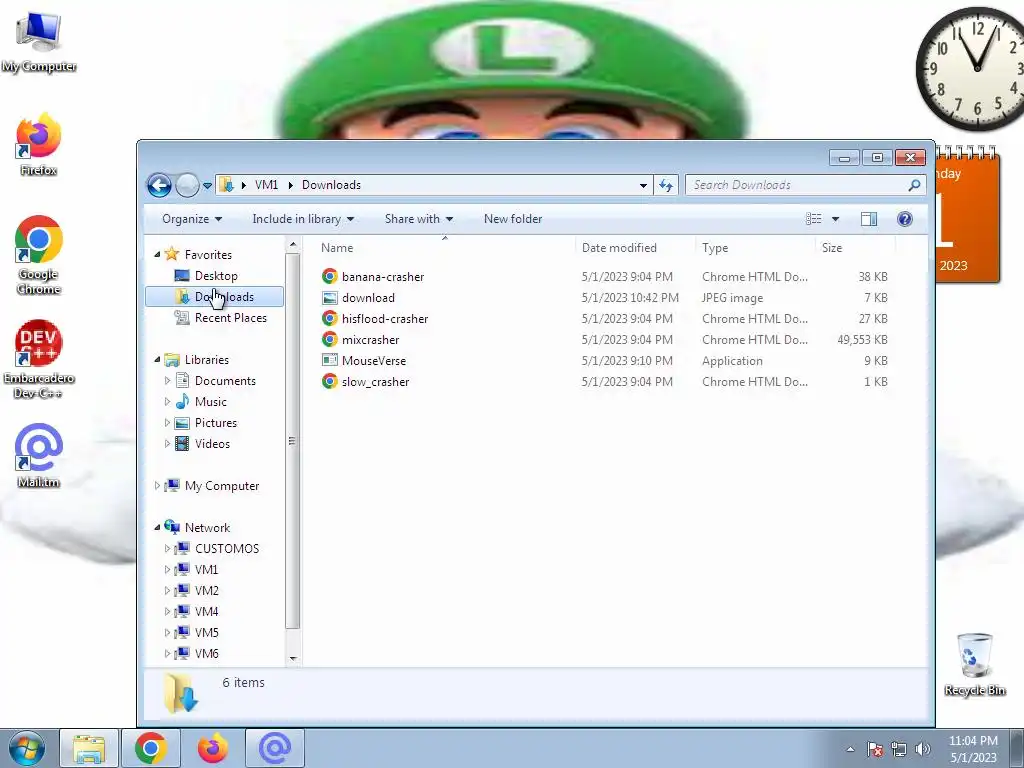This screenshot has height=768, width=1024.
Task: Select Desktop under Favorites
Action: click(216, 276)
